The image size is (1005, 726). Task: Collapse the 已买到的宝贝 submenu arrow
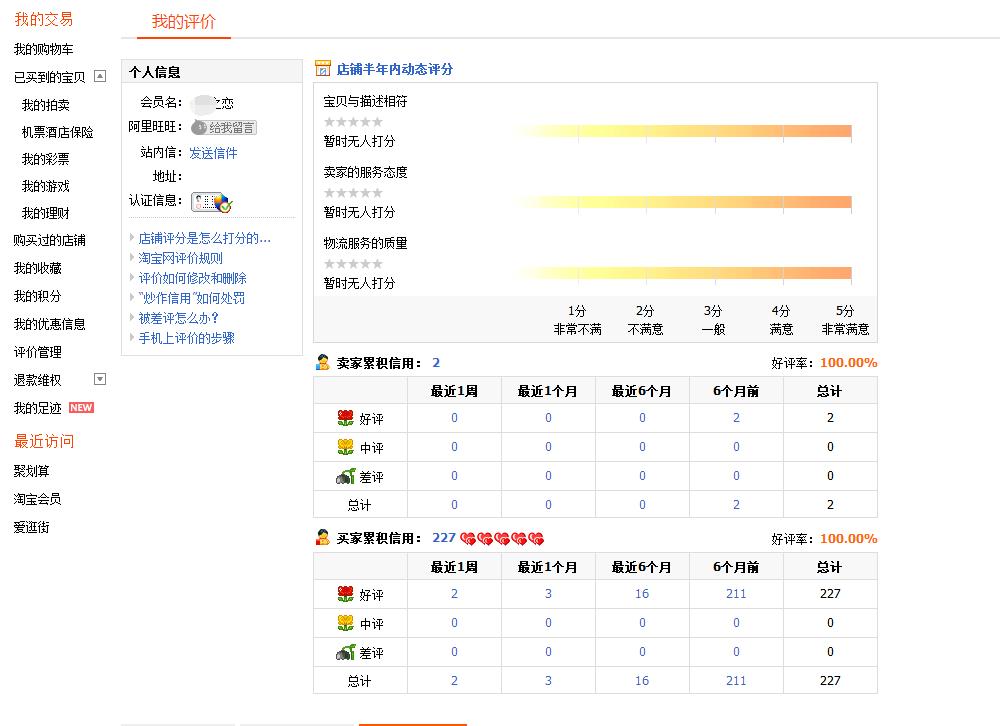(100, 76)
